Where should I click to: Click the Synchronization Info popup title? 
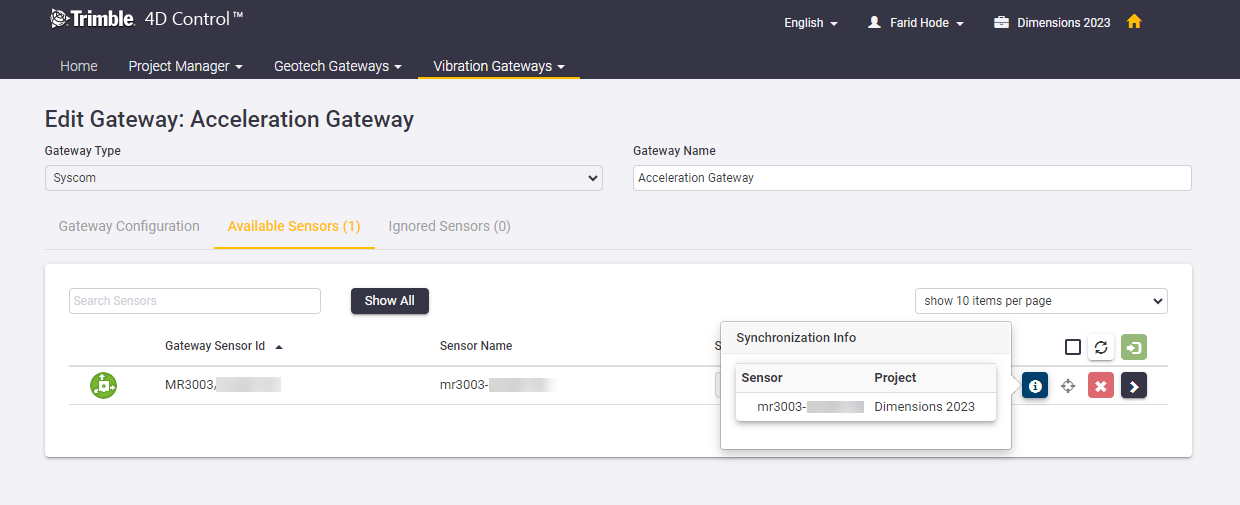pyautogui.click(x=796, y=338)
